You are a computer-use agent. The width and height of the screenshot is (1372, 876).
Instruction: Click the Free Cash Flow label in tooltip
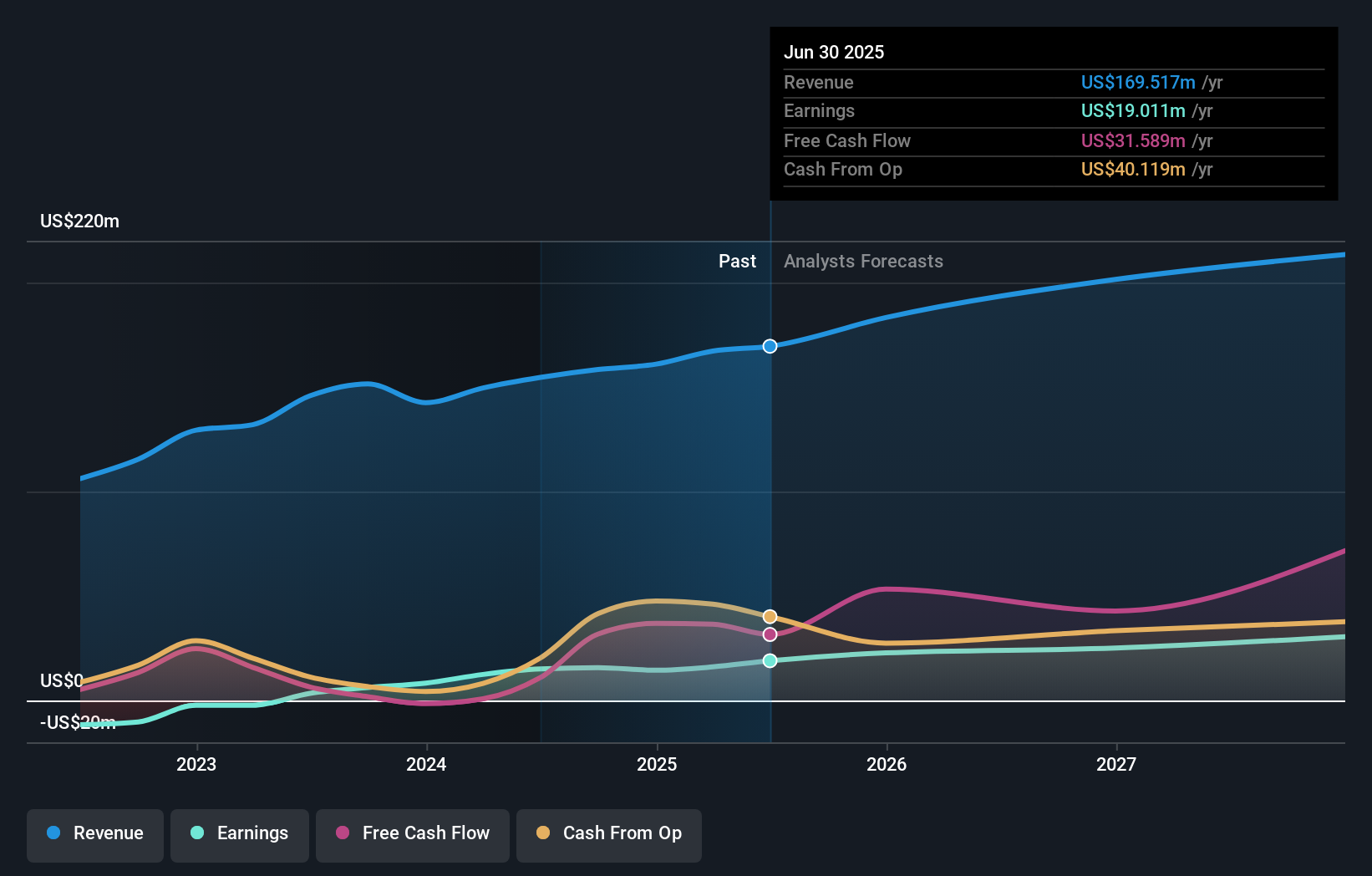click(847, 141)
